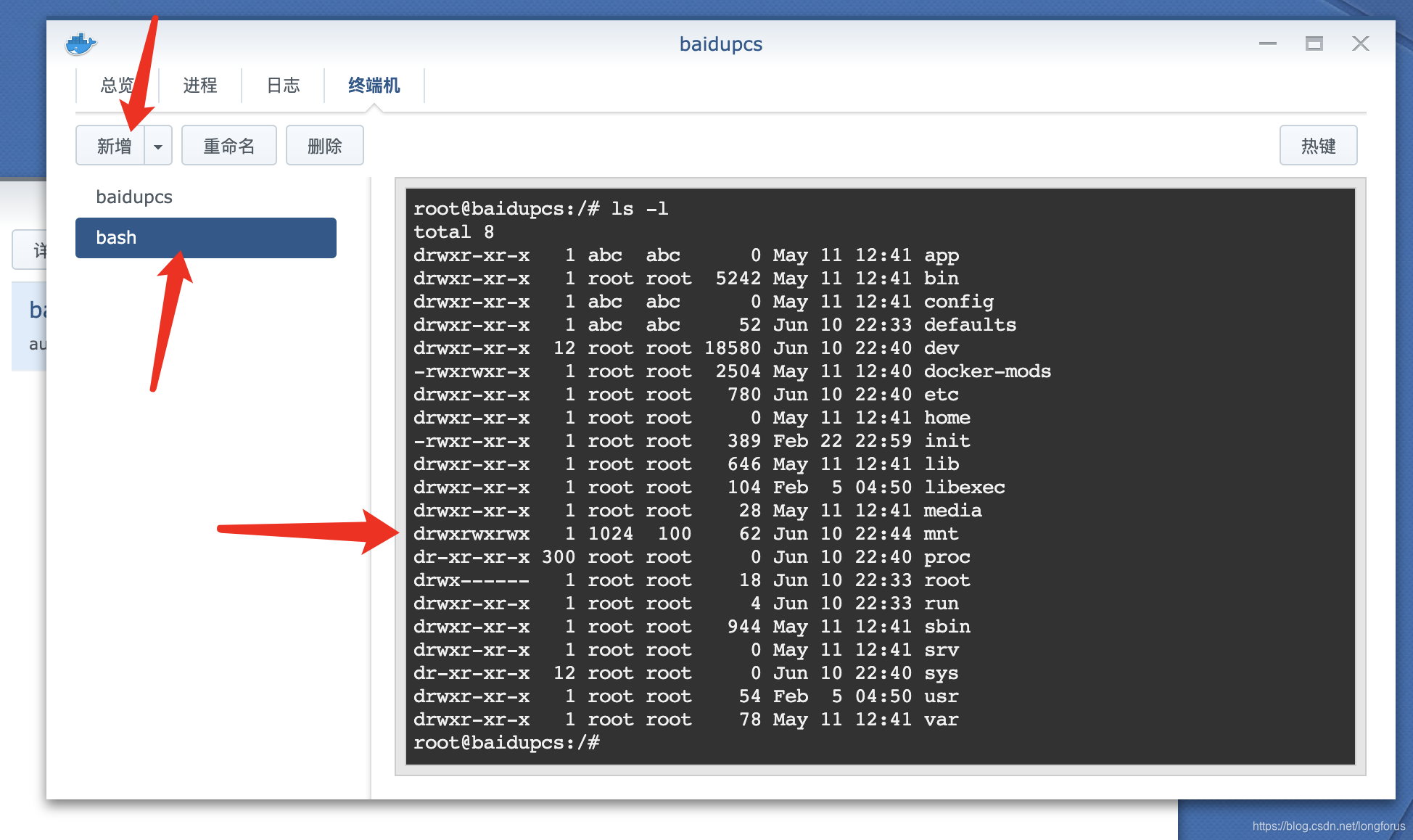1413x840 pixels.
Task: Expand the dropdown arrow next to 新增
Action: point(158,146)
